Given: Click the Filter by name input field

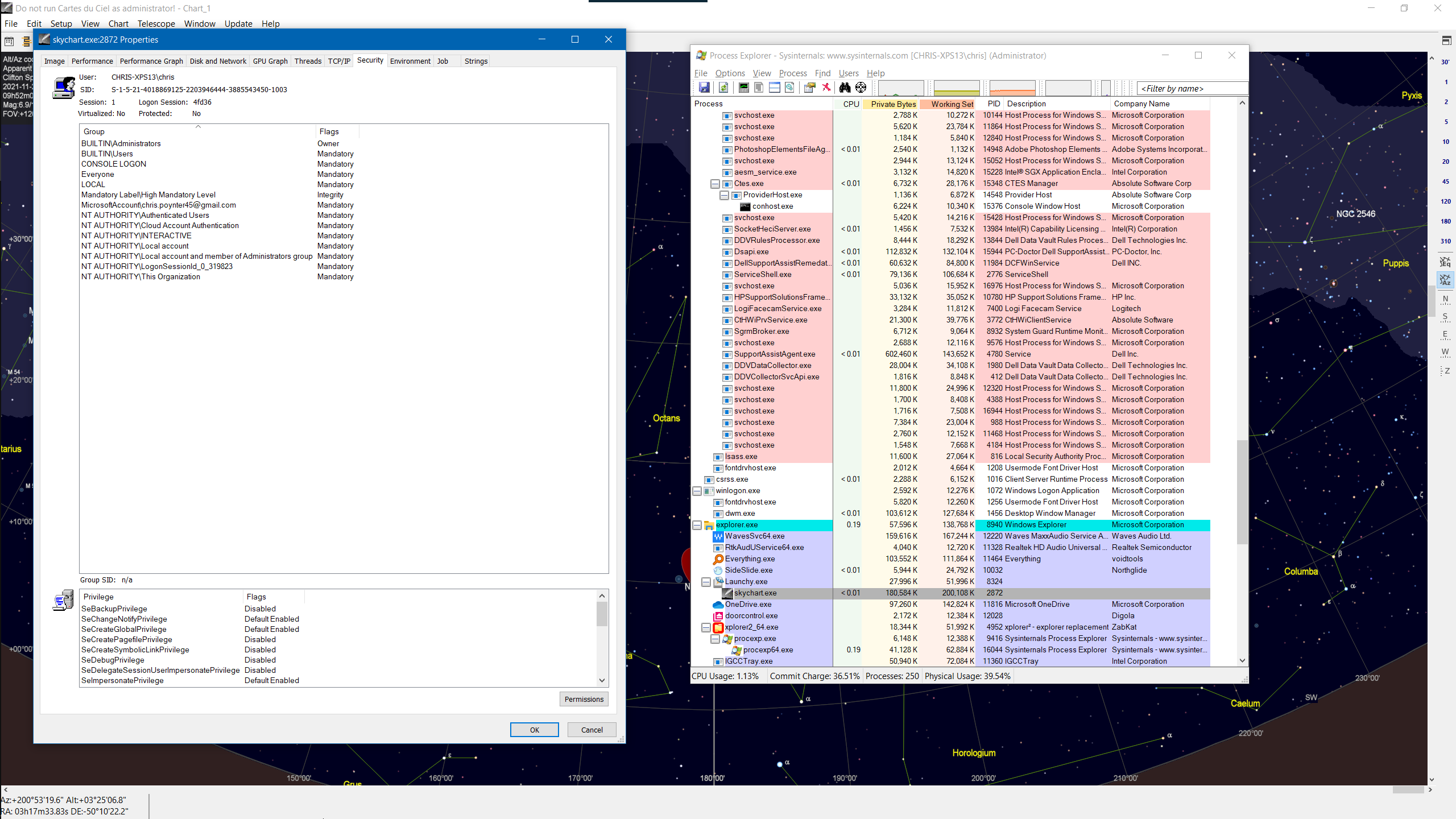Looking at the screenshot, I should click(x=1192, y=88).
